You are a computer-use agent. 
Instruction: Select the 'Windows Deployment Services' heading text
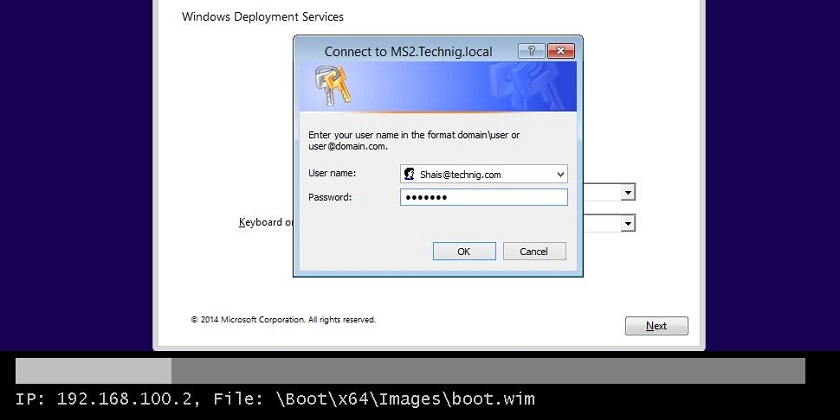point(262,17)
